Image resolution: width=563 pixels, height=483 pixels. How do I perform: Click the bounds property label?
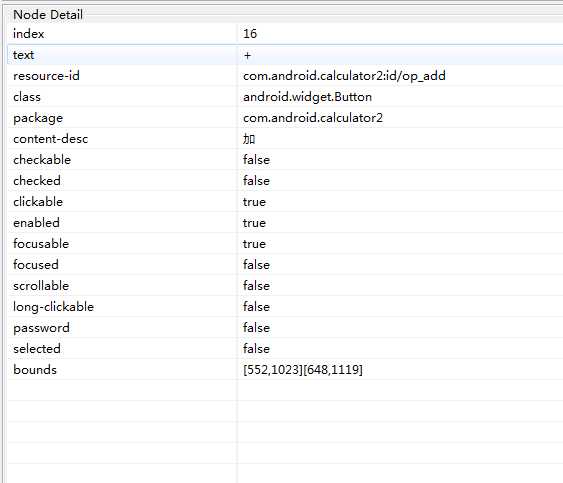35,370
